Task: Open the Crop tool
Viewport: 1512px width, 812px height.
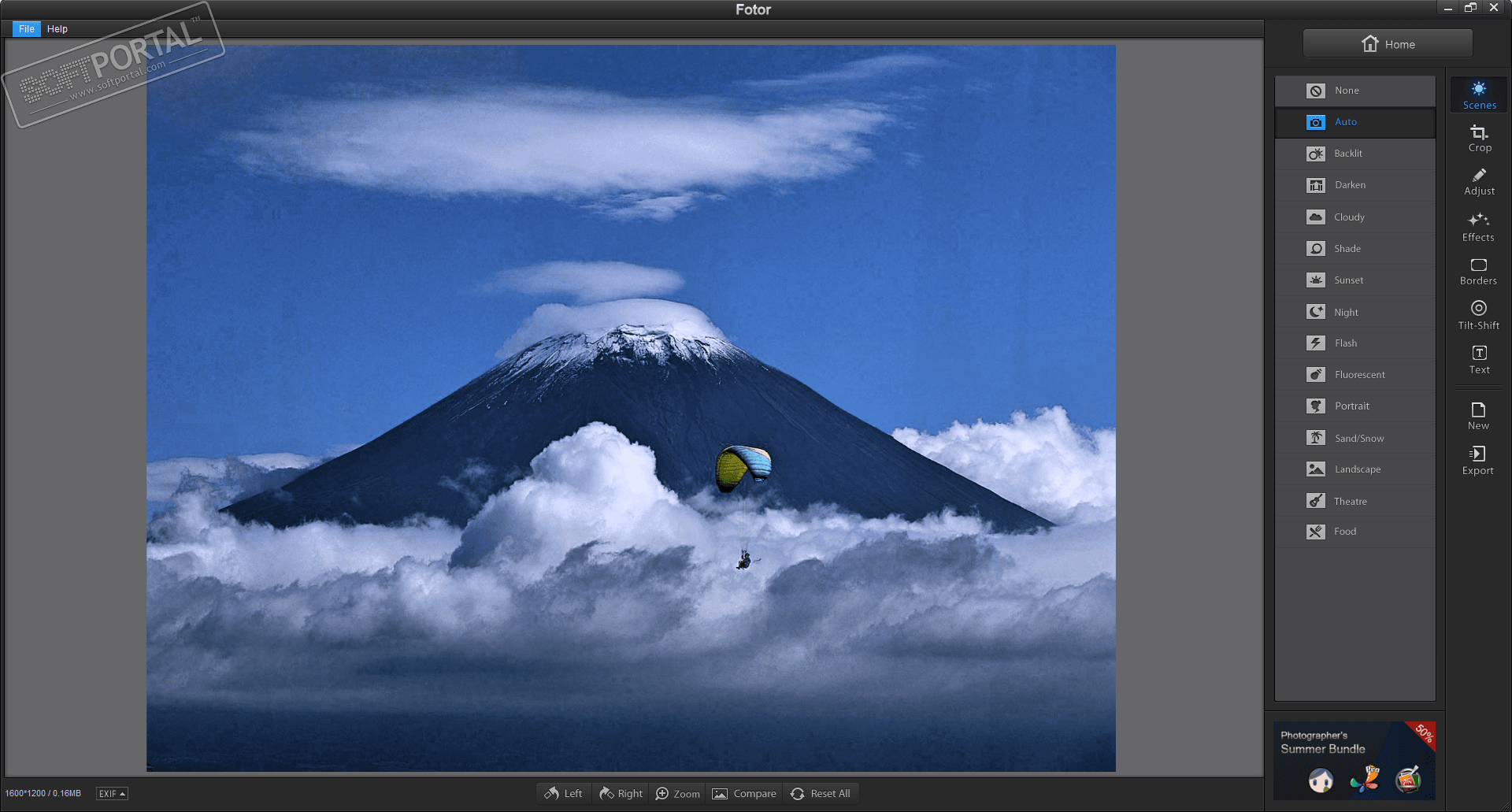Action: click(x=1479, y=139)
